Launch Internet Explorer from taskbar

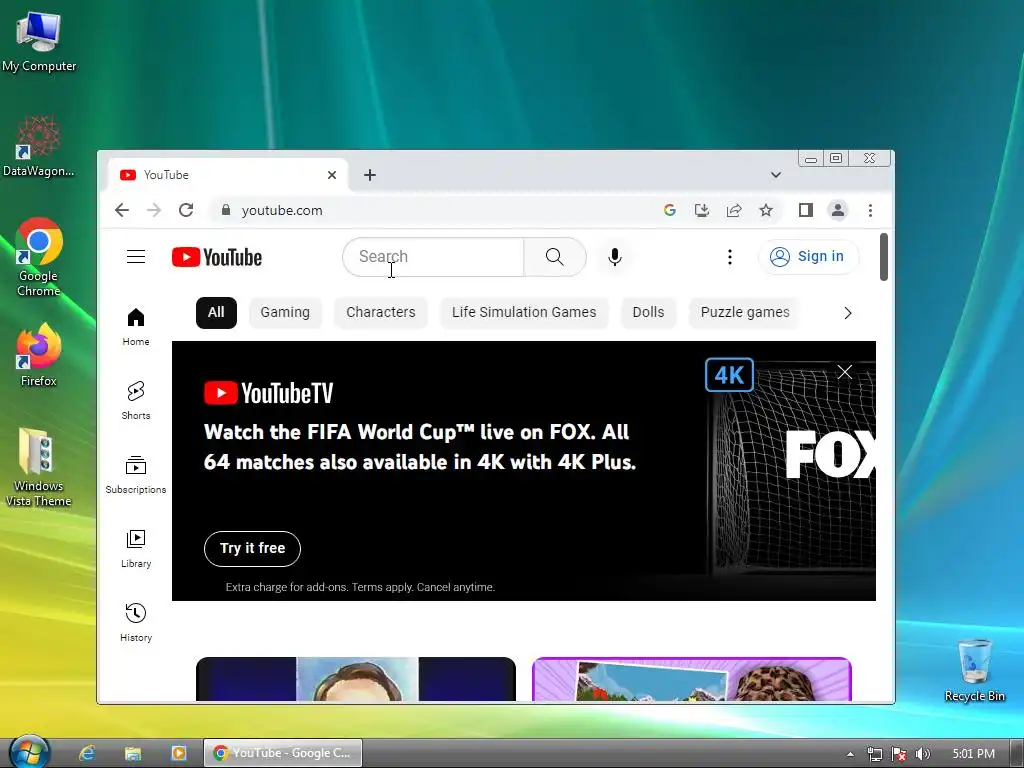[88, 753]
